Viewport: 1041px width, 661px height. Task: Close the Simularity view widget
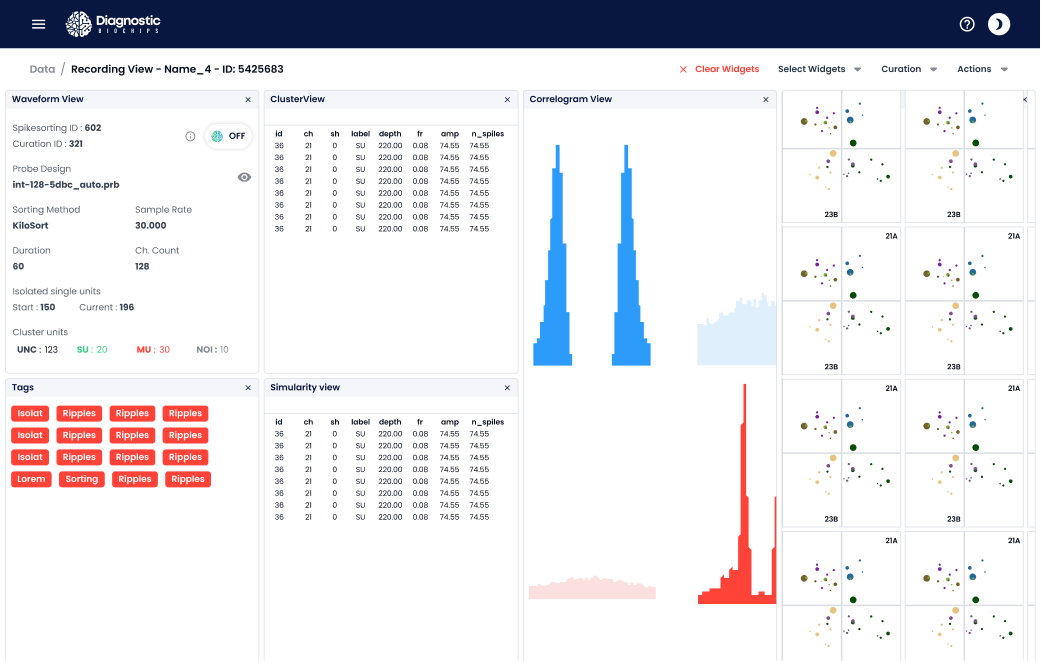(x=507, y=387)
